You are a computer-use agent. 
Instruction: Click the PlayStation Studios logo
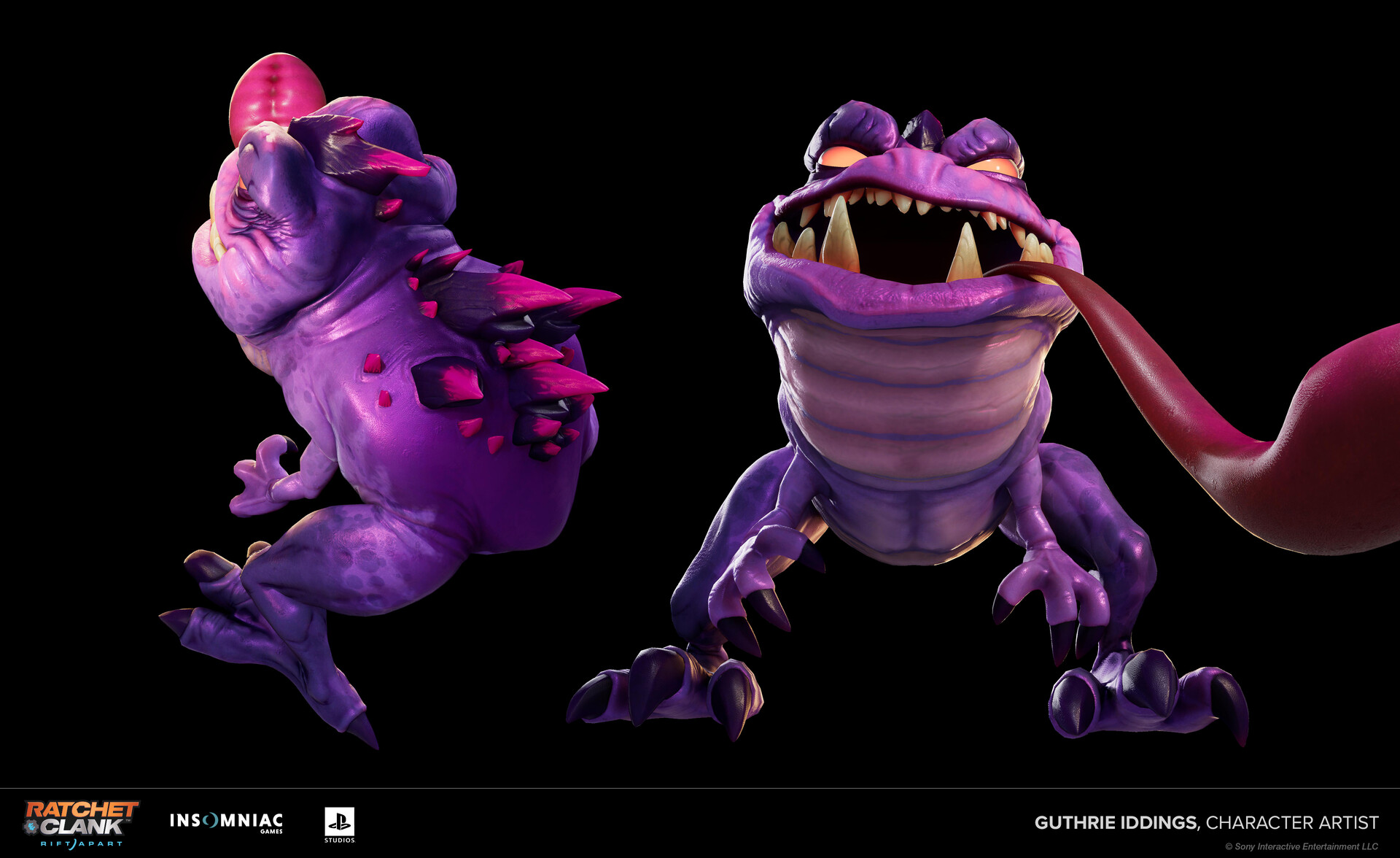click(340, 825)
